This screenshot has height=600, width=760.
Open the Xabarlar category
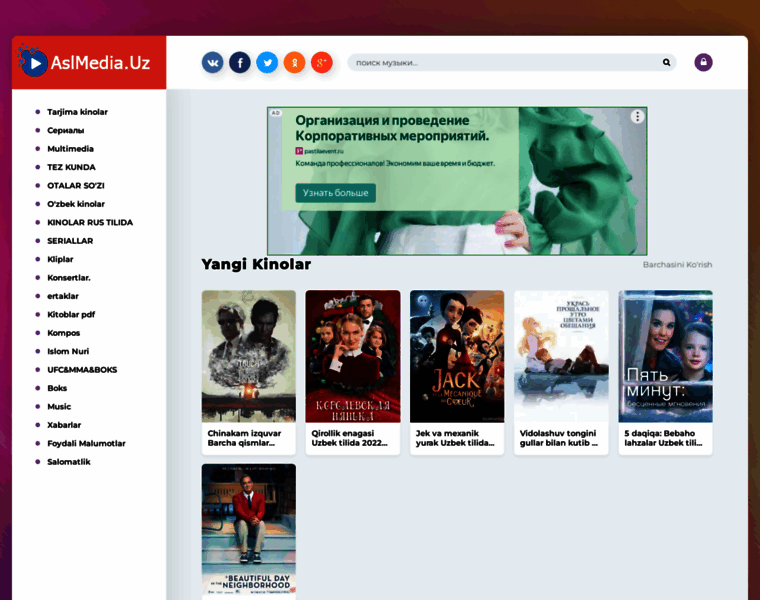pos(64,425)
